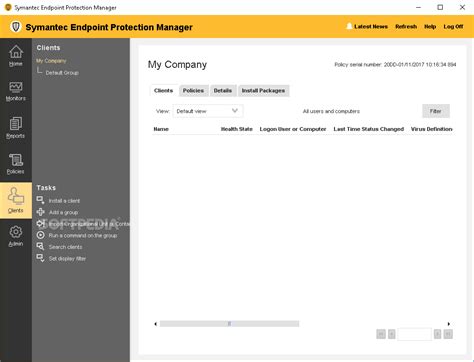Go to the previous page button

pyautogui.click(x=392, y=334)
